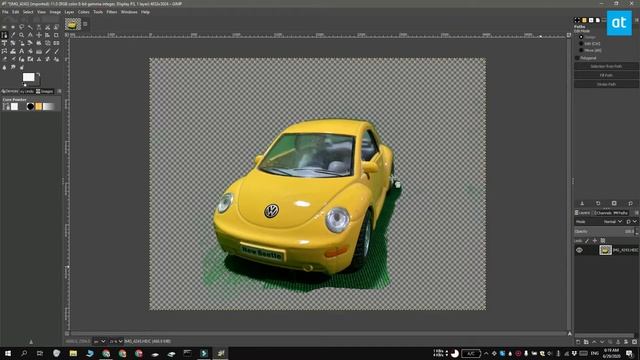This screenshot has width=640, height=360.
Task: Select the Ellipse Select tool
Action: tap(13, 27)
